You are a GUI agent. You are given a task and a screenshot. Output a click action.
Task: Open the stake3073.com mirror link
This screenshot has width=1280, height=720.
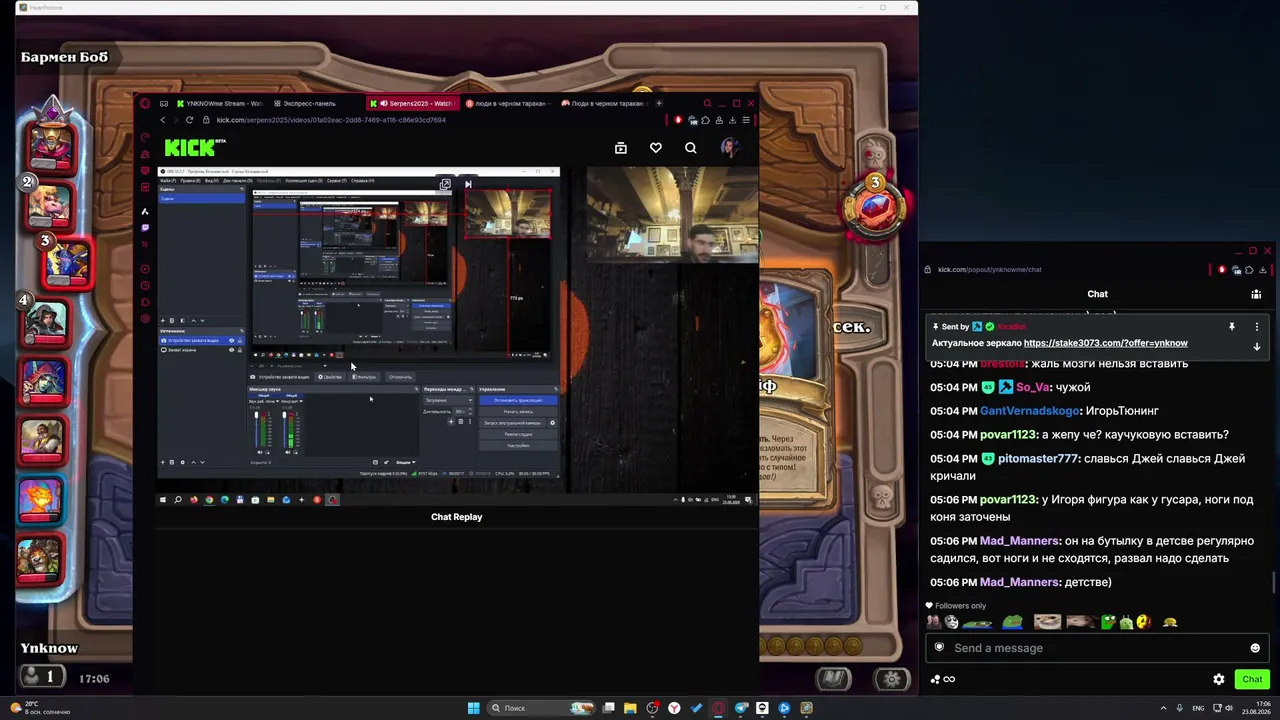click(1106, 343)
